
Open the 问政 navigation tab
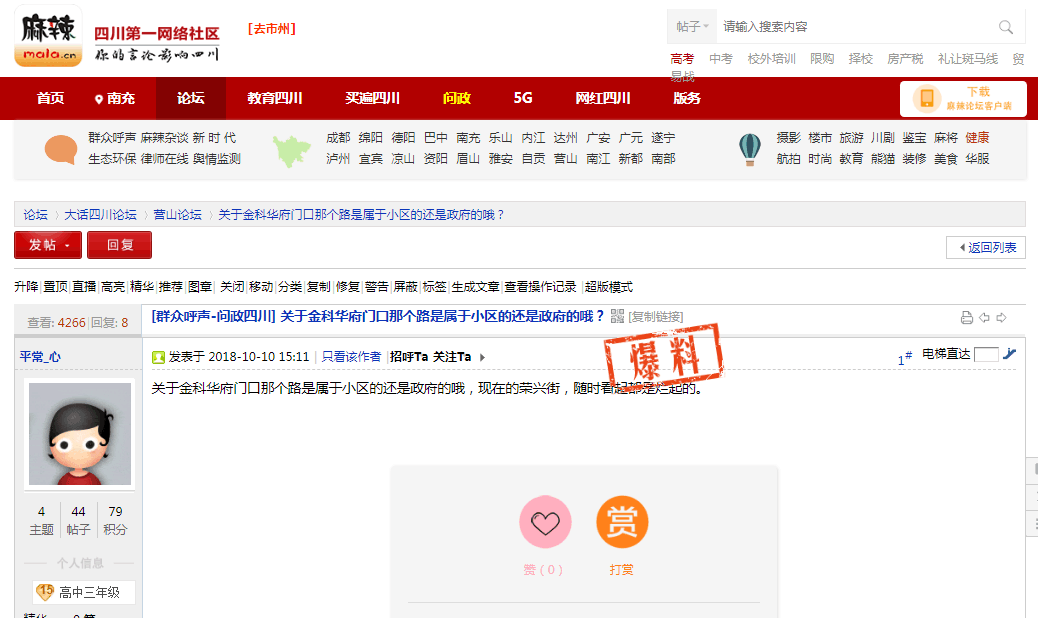pos(456,98)
